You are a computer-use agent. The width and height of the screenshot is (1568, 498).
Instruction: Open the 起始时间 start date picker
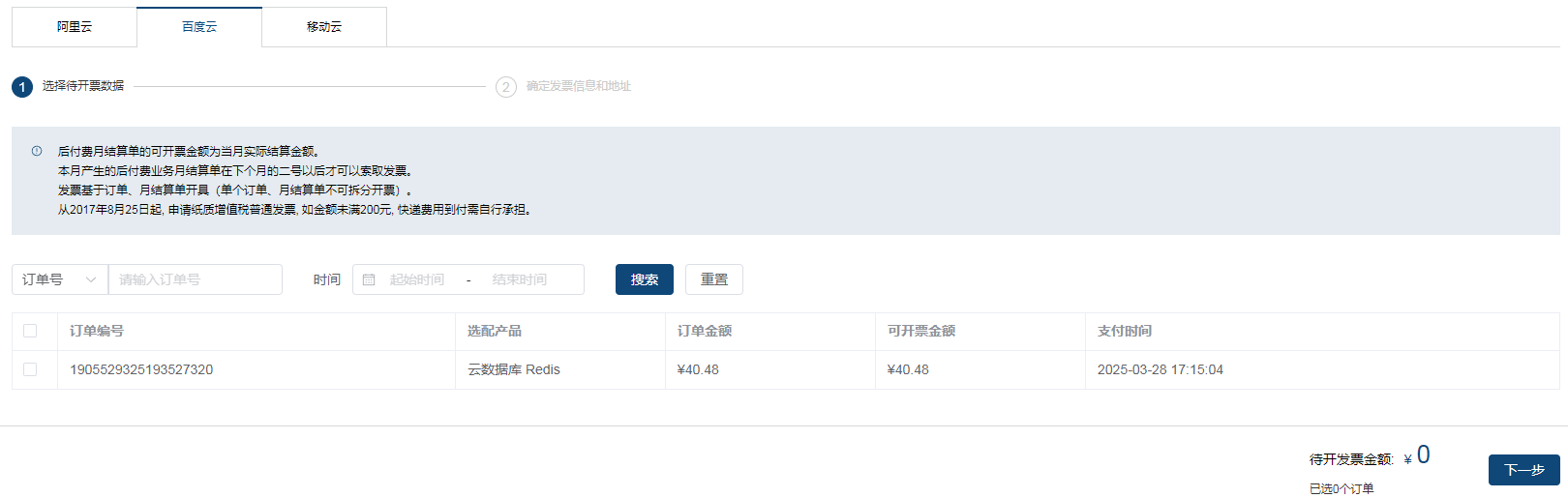tap(417, 279)
